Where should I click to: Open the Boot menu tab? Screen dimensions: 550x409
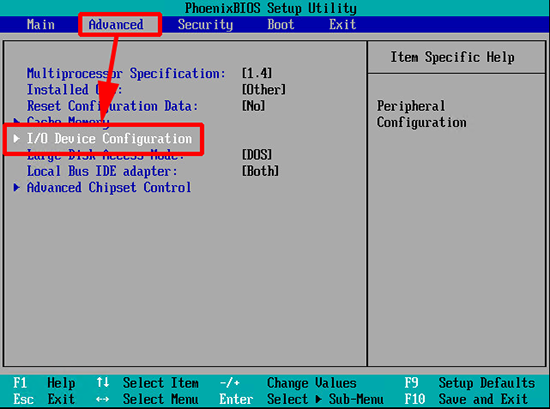coord(281,25)
